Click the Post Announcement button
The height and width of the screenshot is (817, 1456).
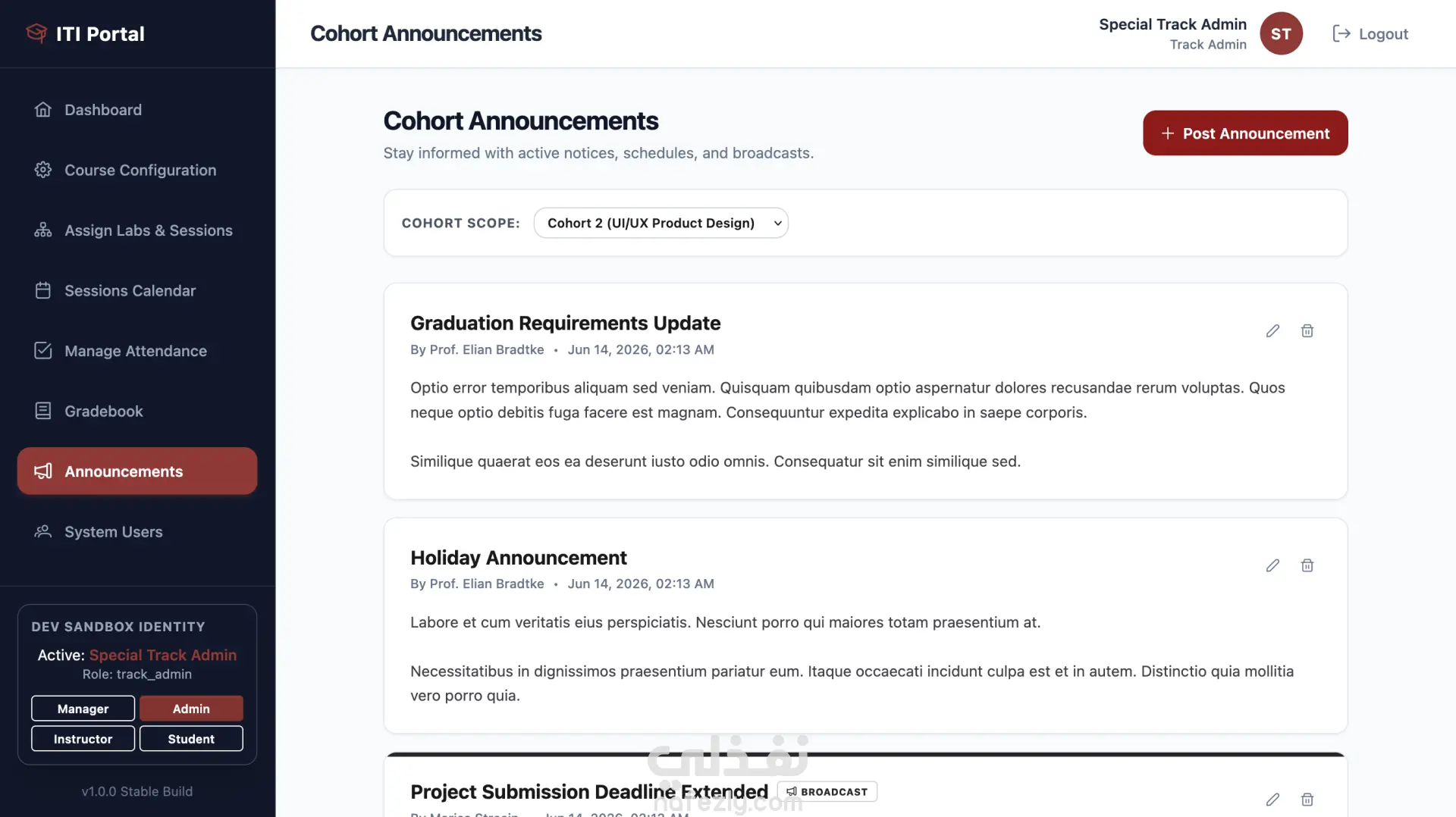1245,133
